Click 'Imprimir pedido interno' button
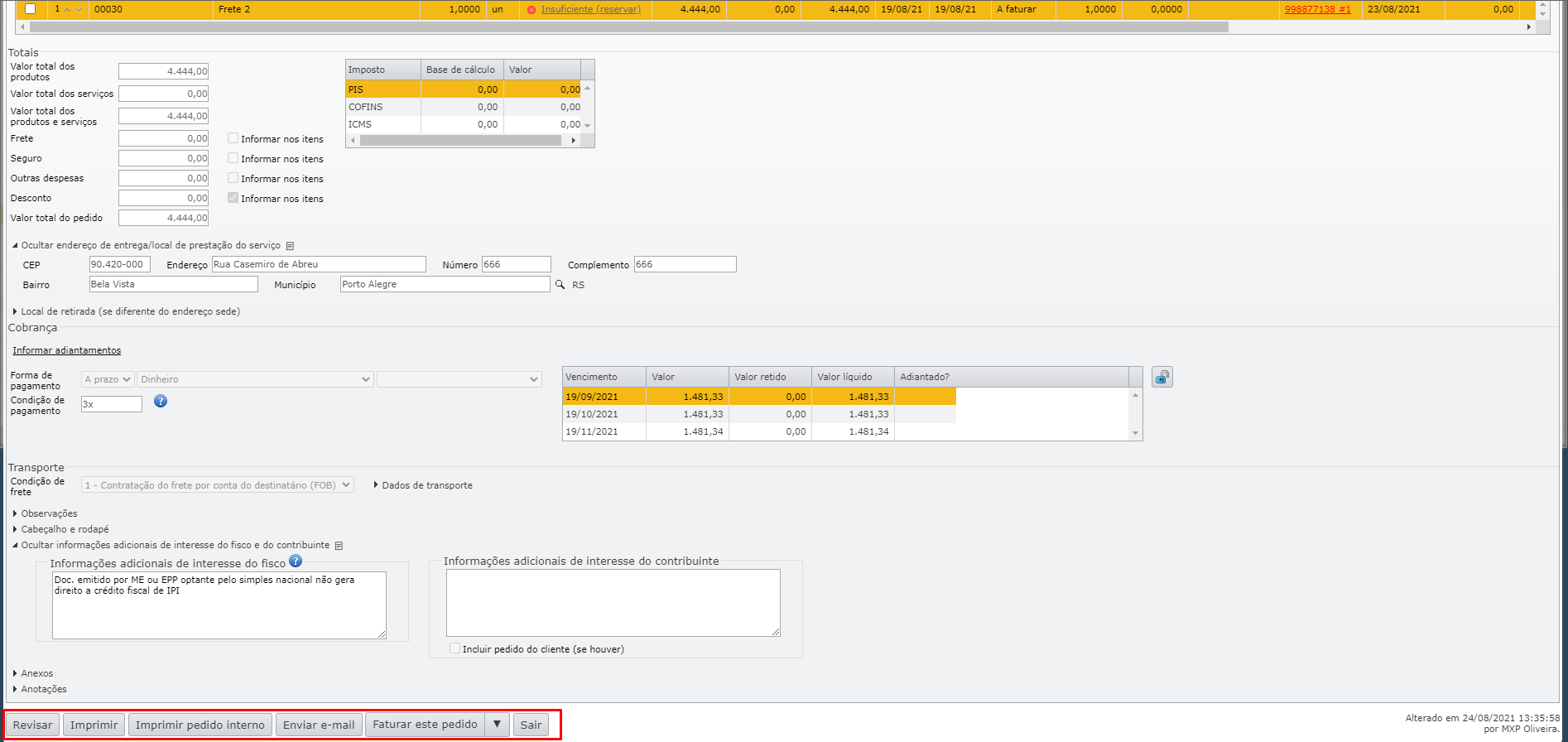The height and width of the screenshot is (742, 1568). [200, 725]
